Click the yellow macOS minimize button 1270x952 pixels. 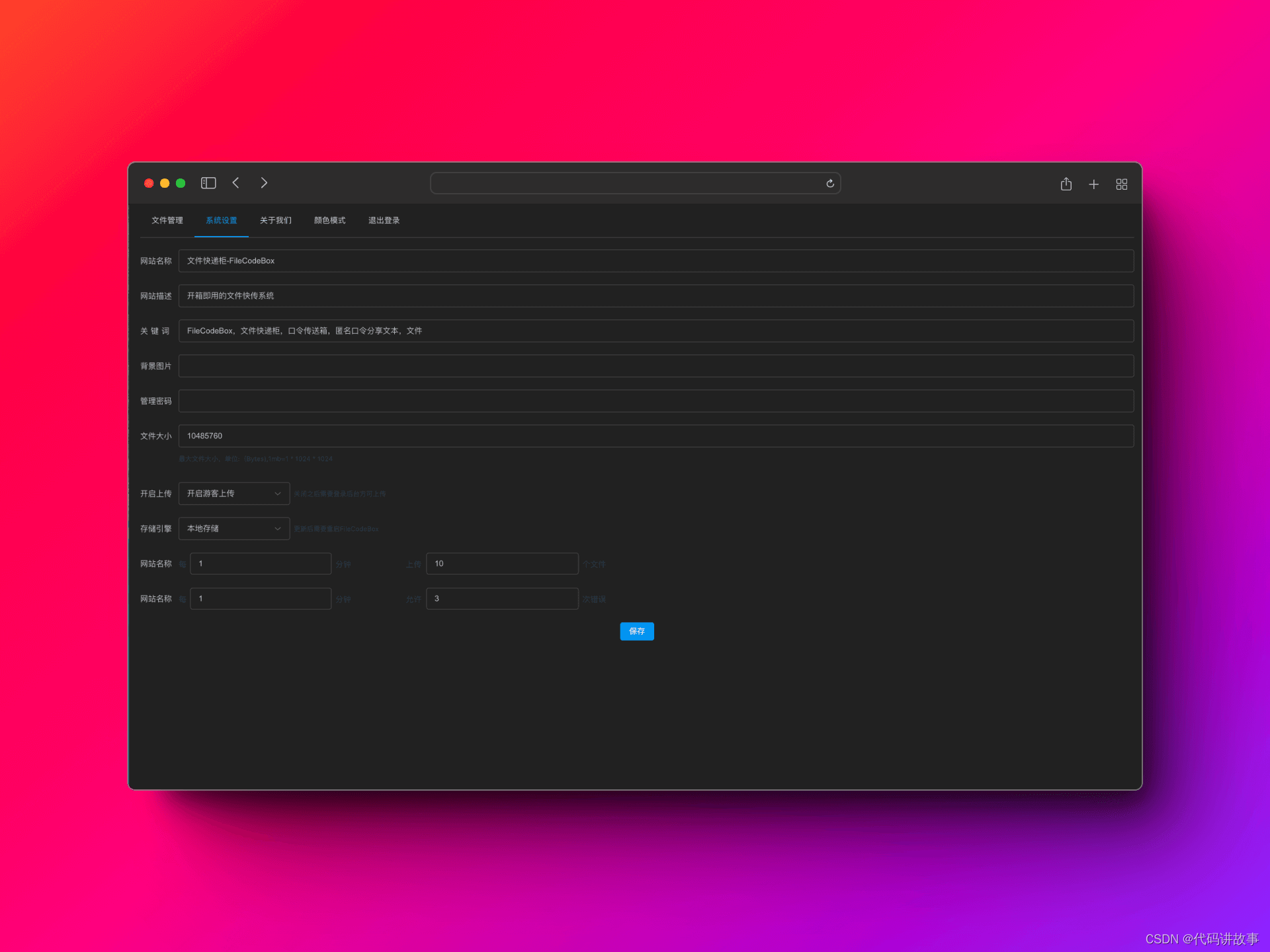click(x=165, y=183)
